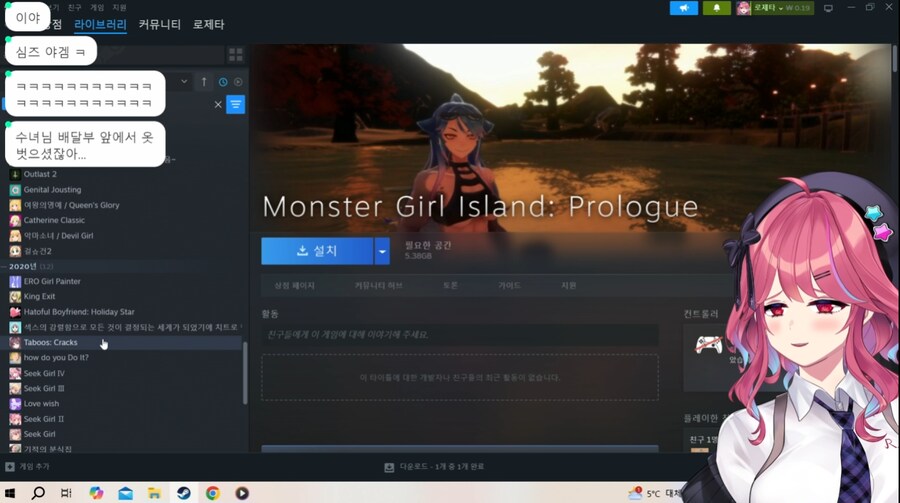
Task: Open the 커뮤니티 허브 link
Action: click(x=378, y=285)
